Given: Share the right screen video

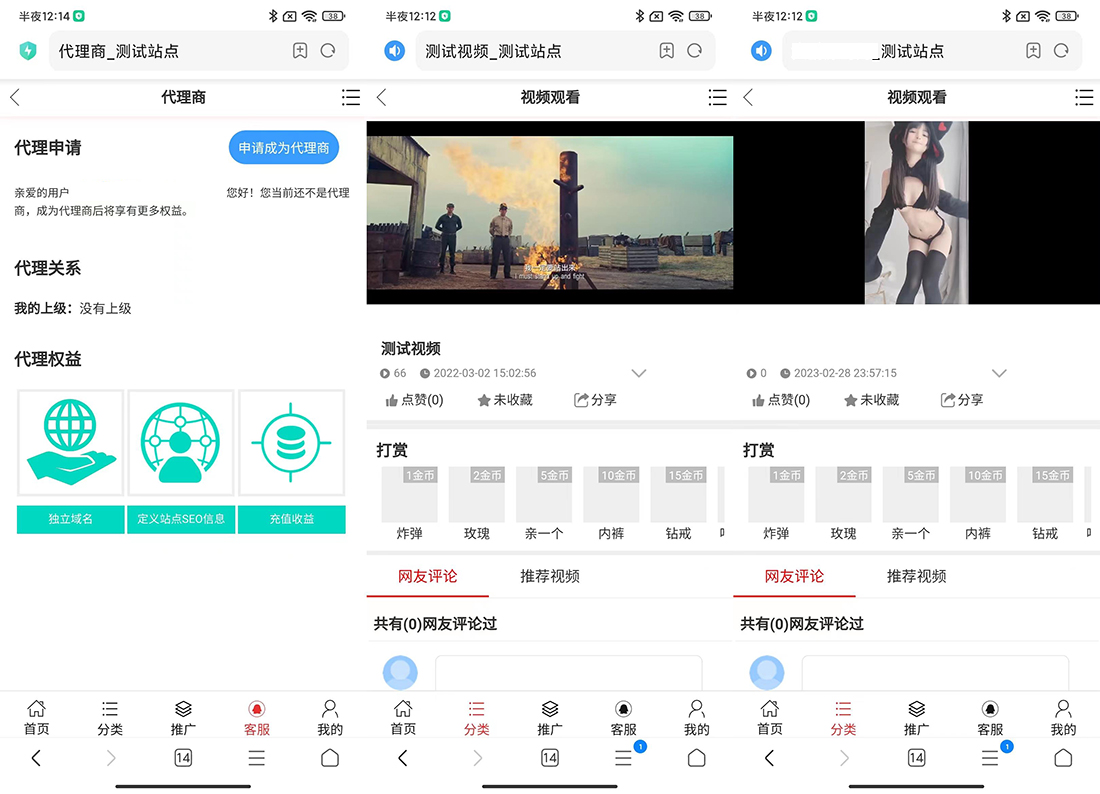Looking at the screenshot, I should tap(962, 400).
